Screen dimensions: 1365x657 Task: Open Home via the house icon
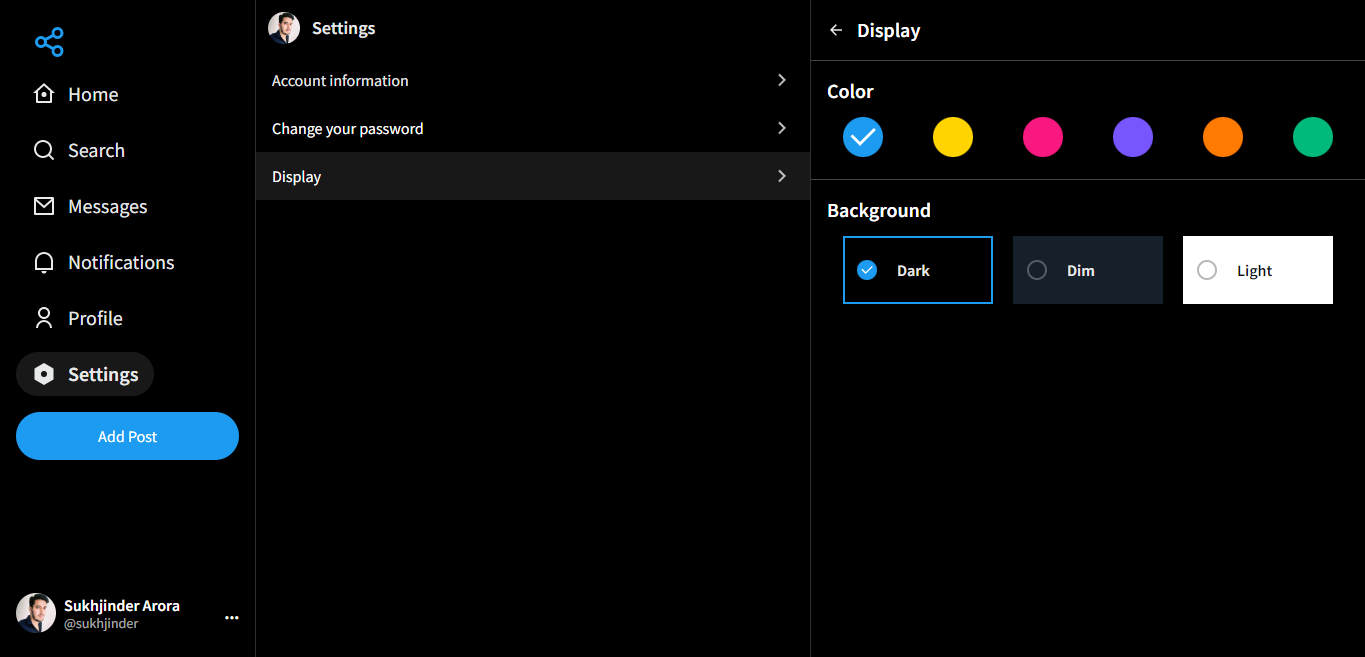pyautogui.click(x=44, y=94)
